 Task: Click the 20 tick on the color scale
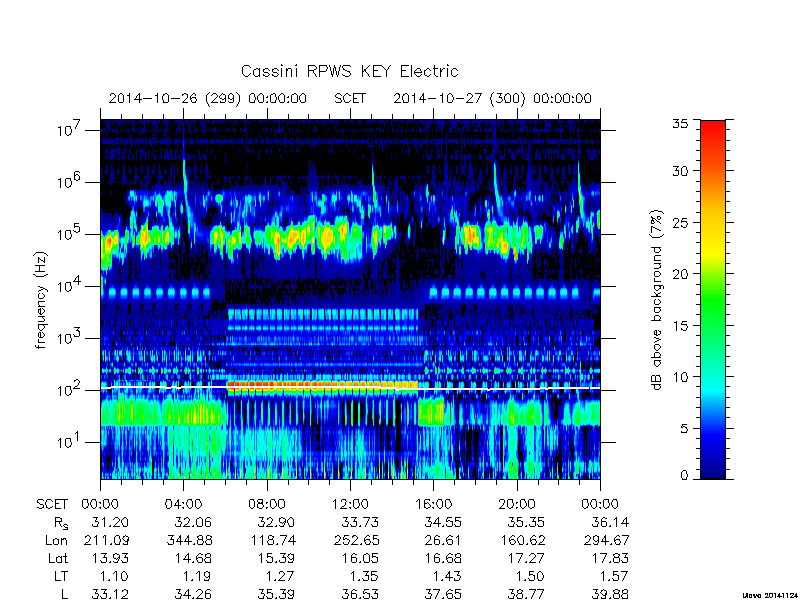point(680,274)
